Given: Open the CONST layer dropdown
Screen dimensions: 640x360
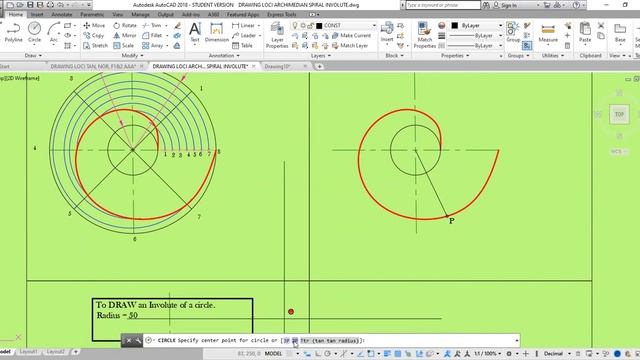Looking at the screenshot, I should coord(334,25).
